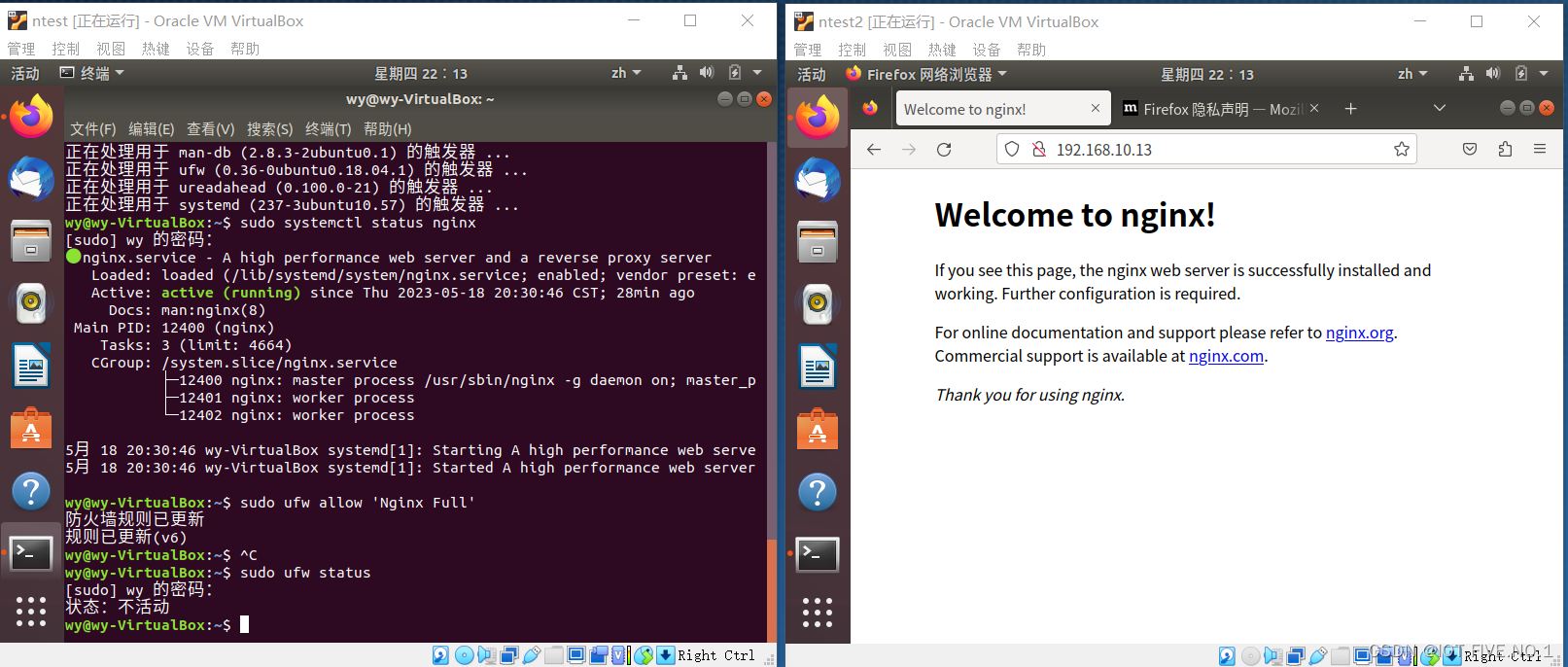Viewport: 1568px width, 667px height.
Task: Open Thunderbird in ntest2 dock
Action: click(x=818, y=180)
